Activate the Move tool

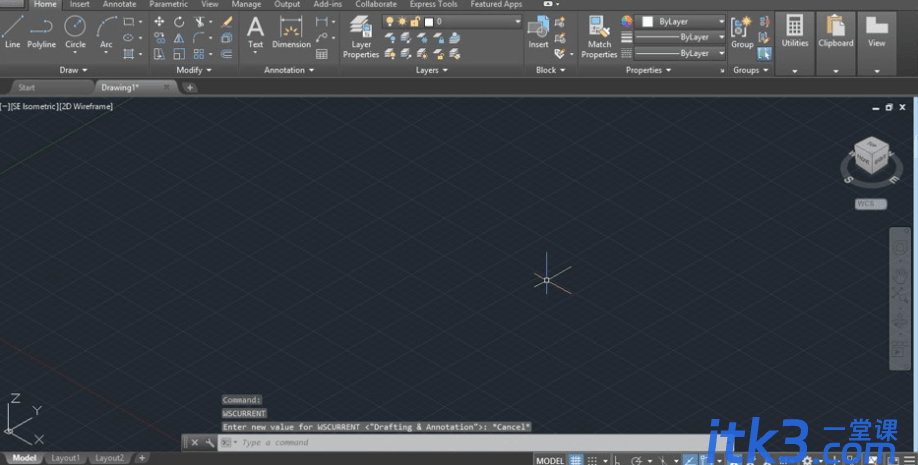pos(159,22)
